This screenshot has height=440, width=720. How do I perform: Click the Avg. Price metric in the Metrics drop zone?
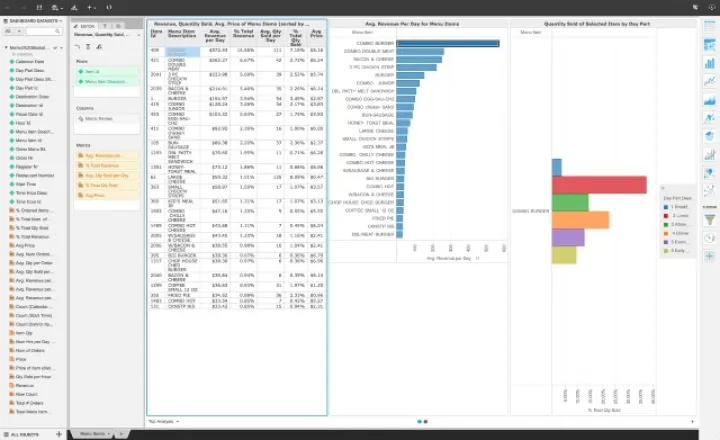click(x=95, y=195)
